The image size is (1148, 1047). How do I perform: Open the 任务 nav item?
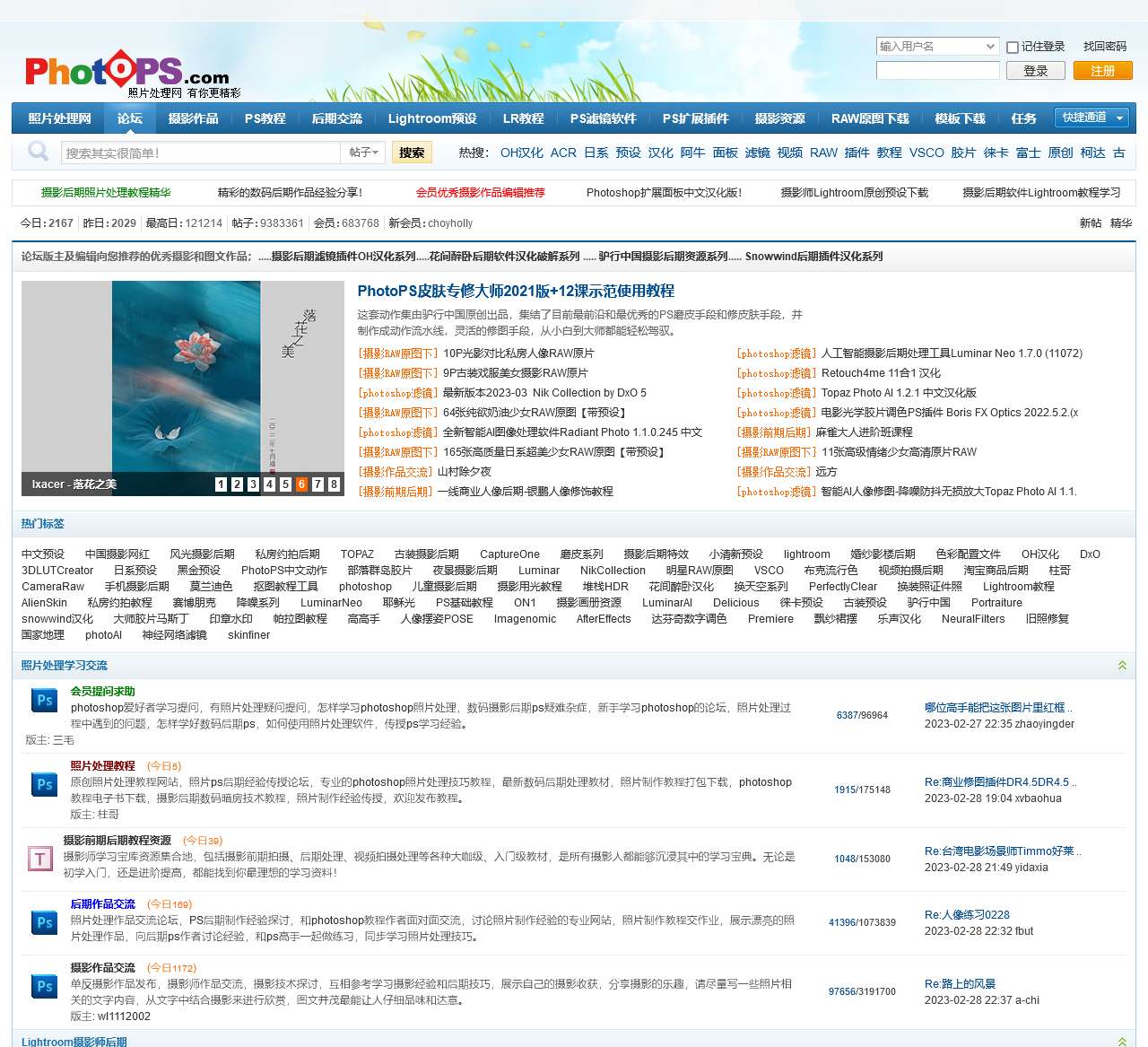[x=1023, y=118]
